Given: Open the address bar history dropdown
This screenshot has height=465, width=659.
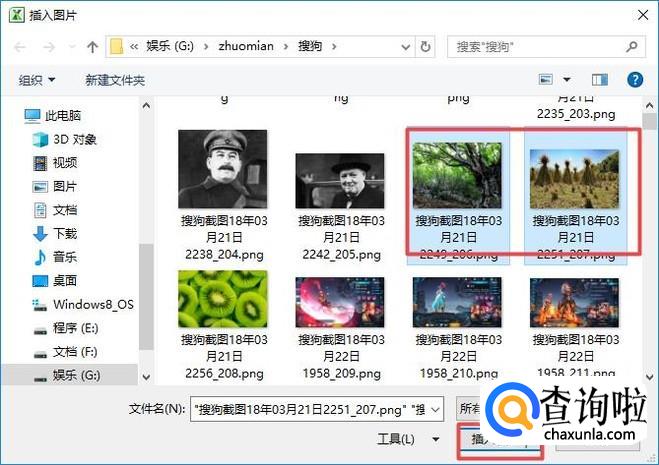Looking at the screenshot, I should pos(406,47).
